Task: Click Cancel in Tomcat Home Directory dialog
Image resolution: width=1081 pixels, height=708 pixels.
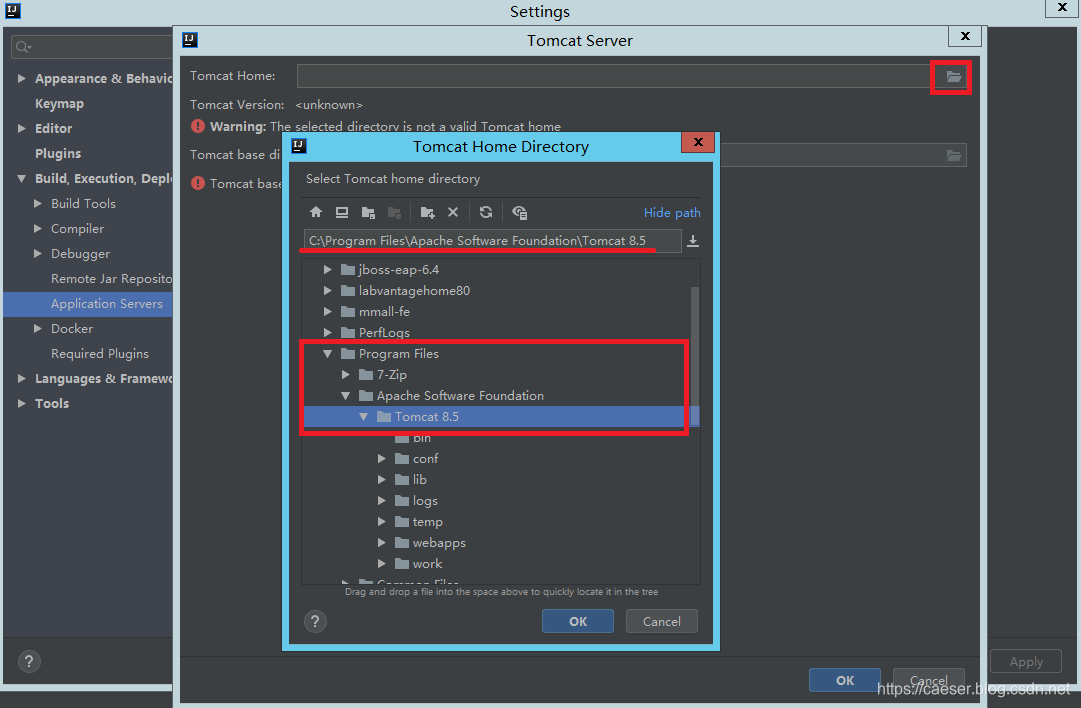Action: pos(662,621)
